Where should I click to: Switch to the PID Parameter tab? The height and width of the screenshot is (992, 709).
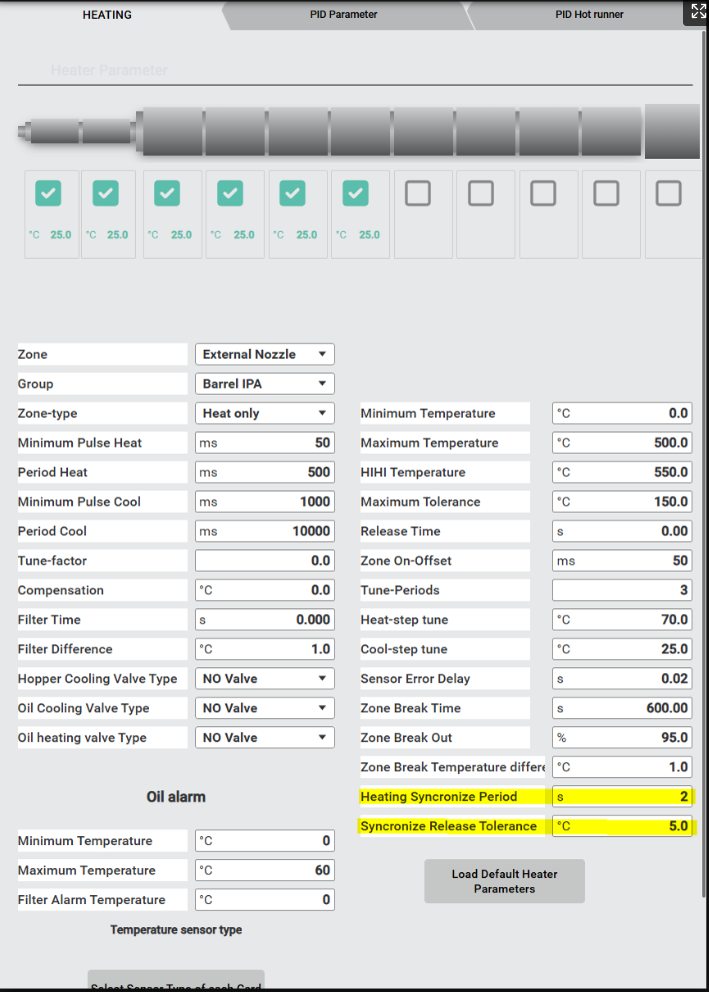tap(343, 15)
